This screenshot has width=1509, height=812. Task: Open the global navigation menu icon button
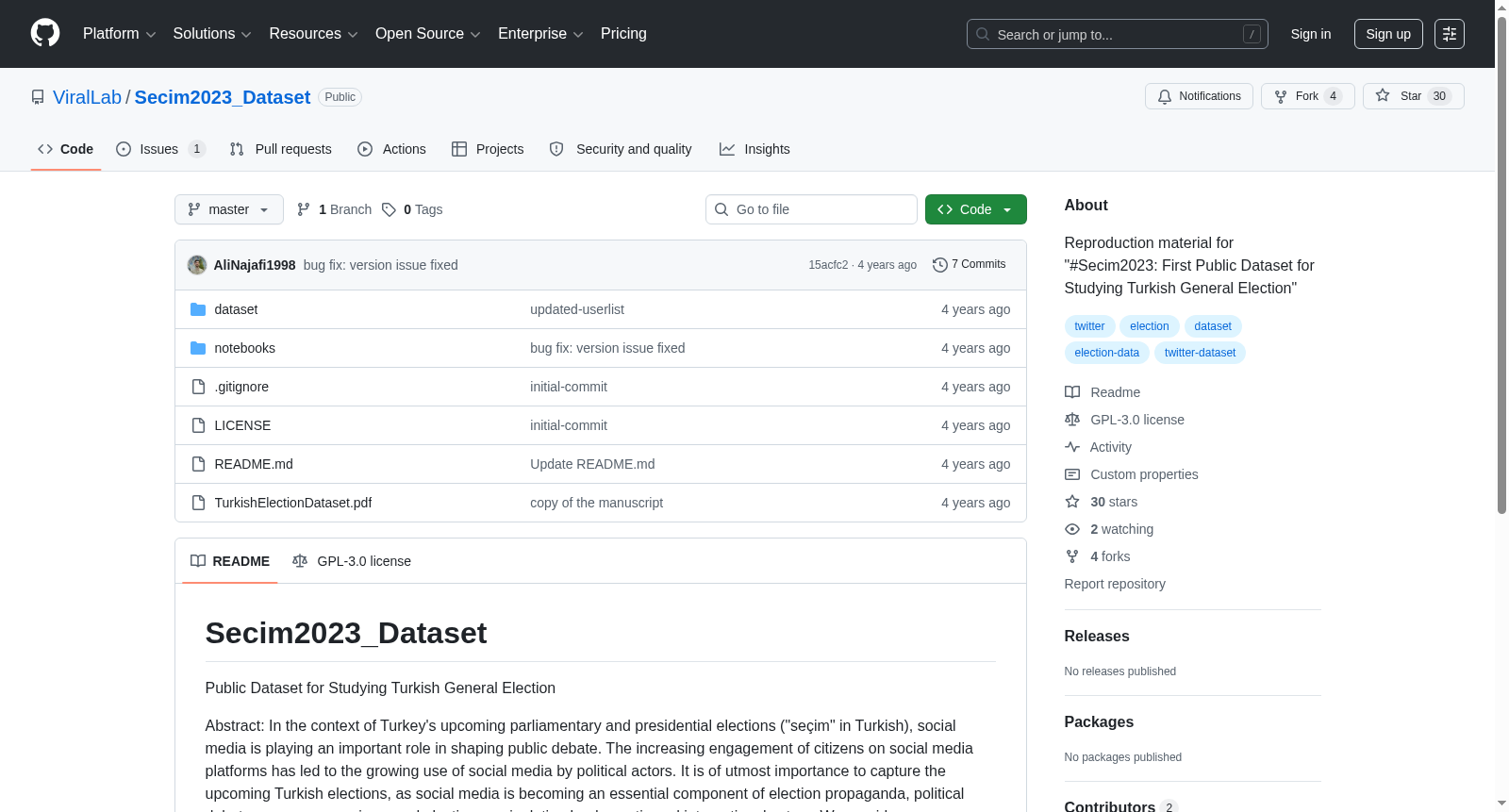click(x=1450, y=34)
